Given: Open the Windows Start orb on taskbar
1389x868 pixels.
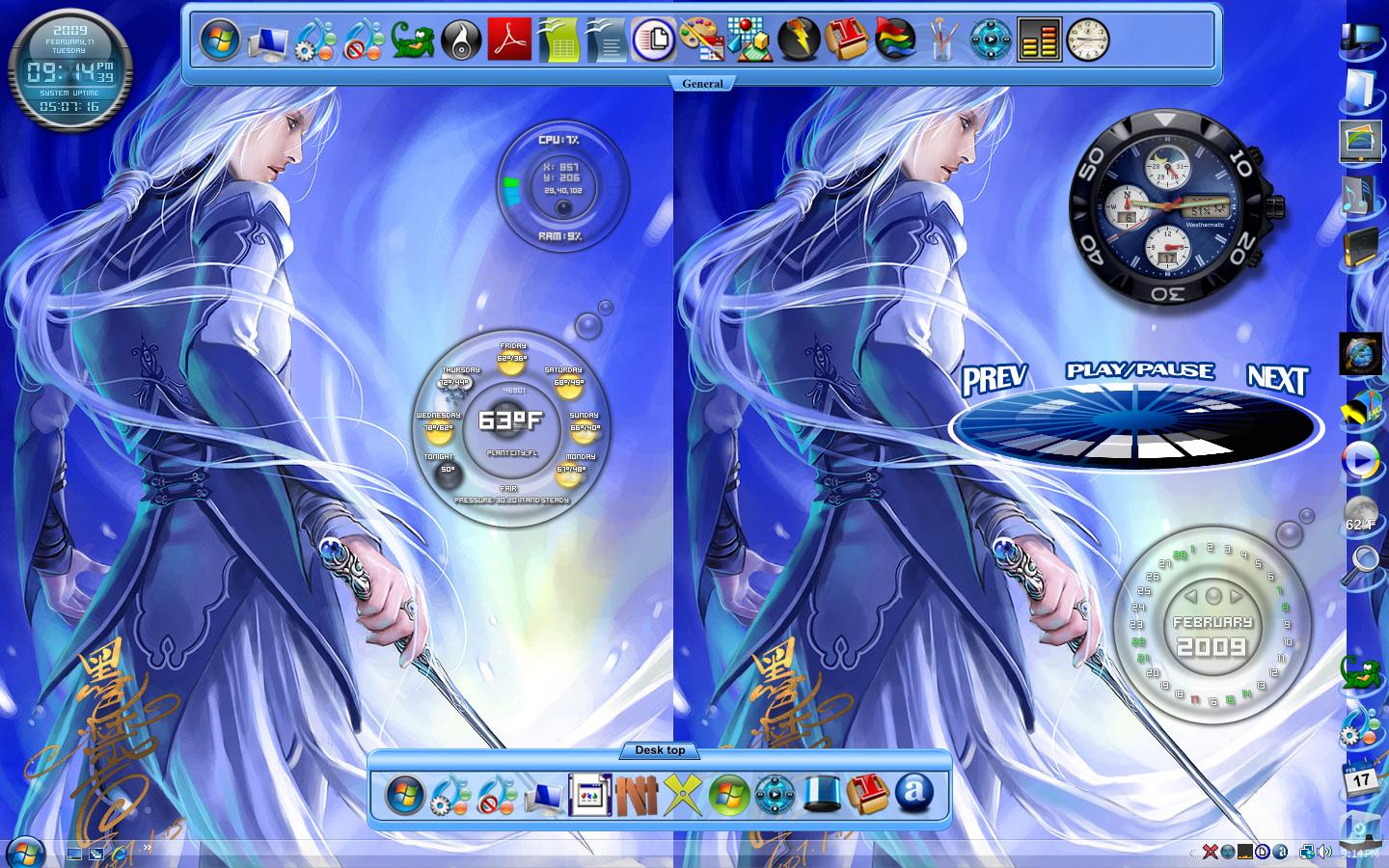Looking at the screenshot, I should pyautogui.click(x=26, y=851).
